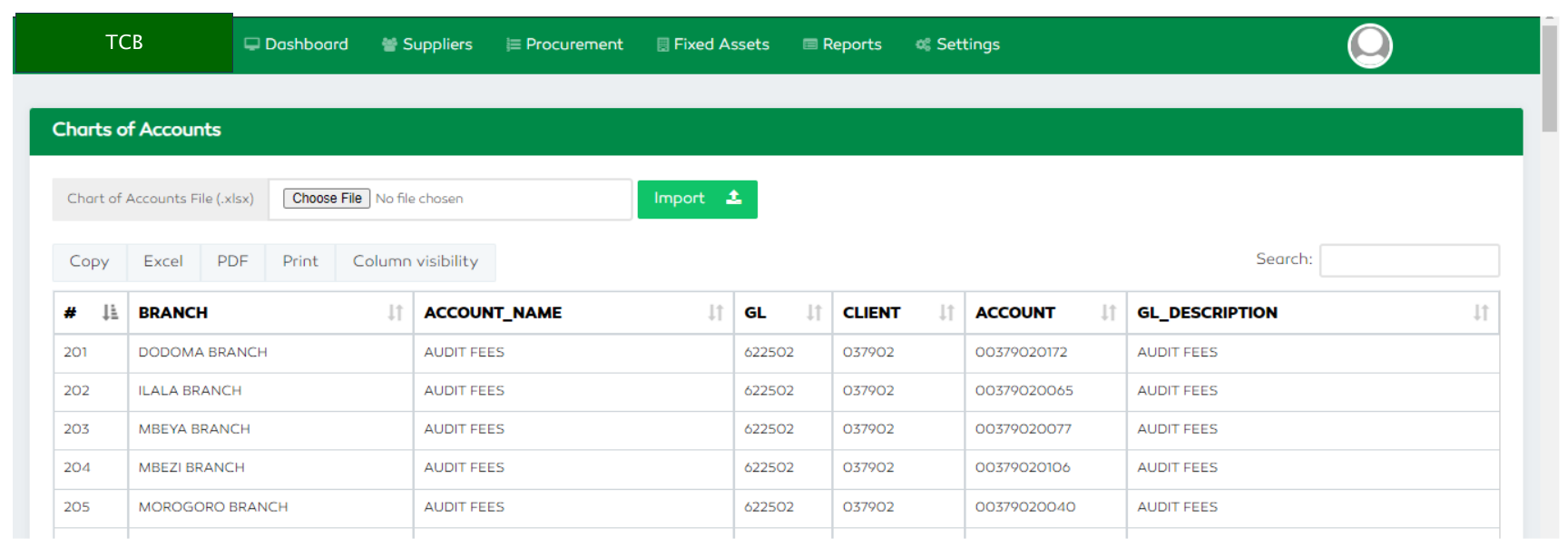Click the GL_DESCRIPTION column header
The width and height of the screenshot is (1568, 547).
click(1313, 313)
